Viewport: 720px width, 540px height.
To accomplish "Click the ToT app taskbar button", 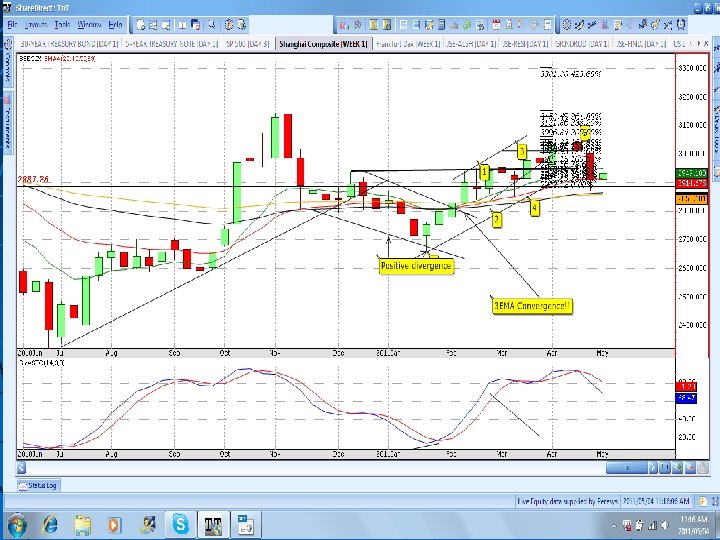I will (x=213, y=524).
